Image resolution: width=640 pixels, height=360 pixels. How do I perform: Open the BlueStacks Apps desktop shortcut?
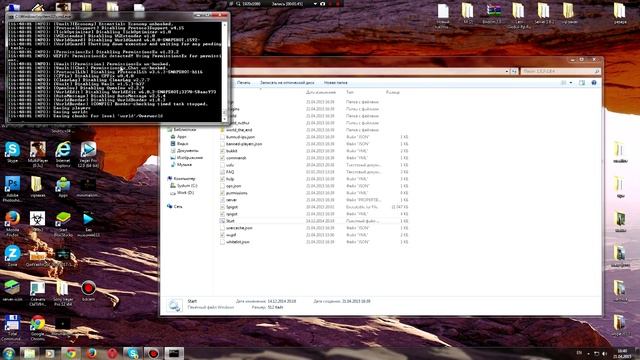point(63,187)
